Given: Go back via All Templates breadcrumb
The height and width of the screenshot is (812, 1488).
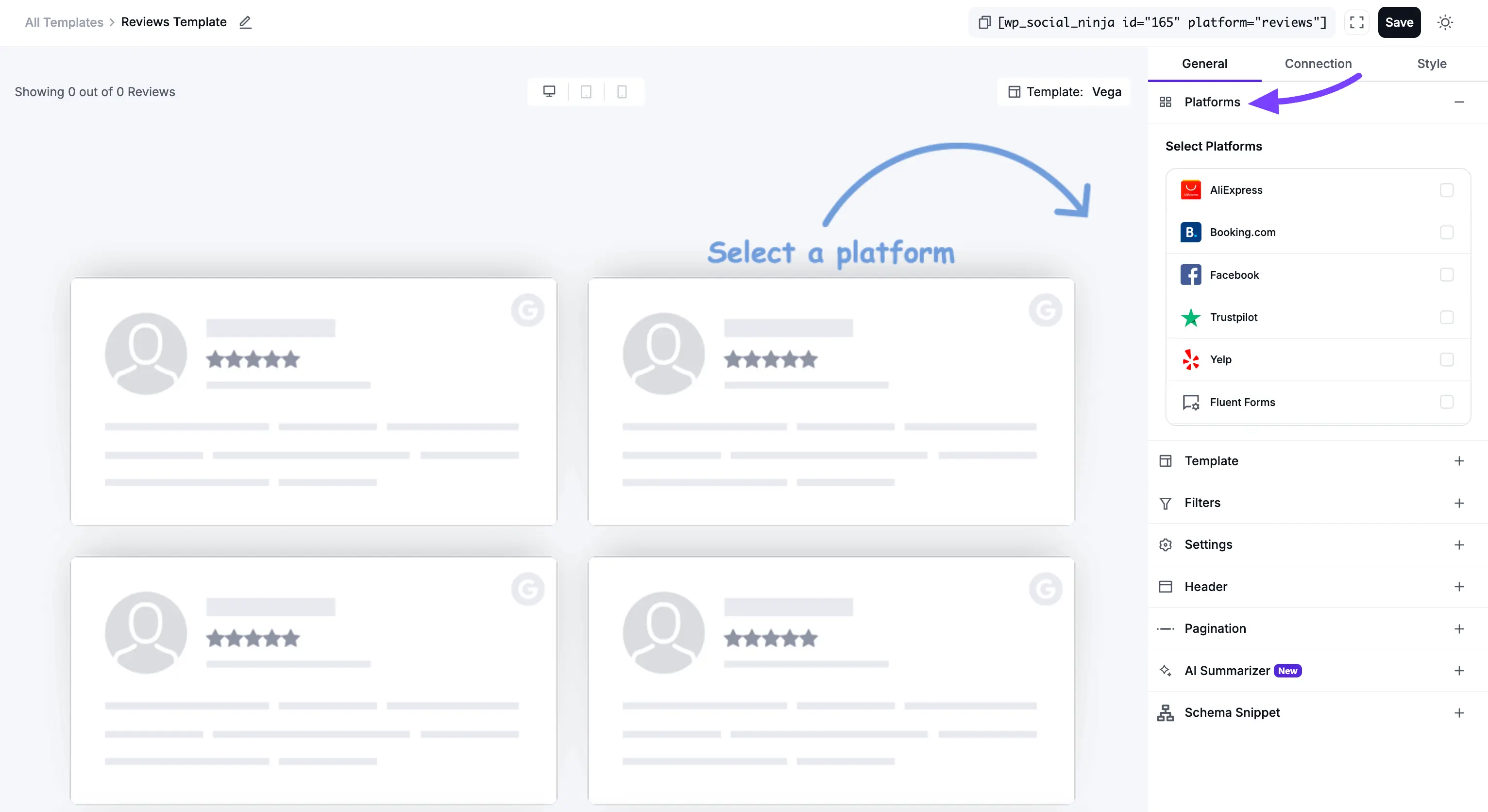Looking at the screenshot, I should (64, 22).
